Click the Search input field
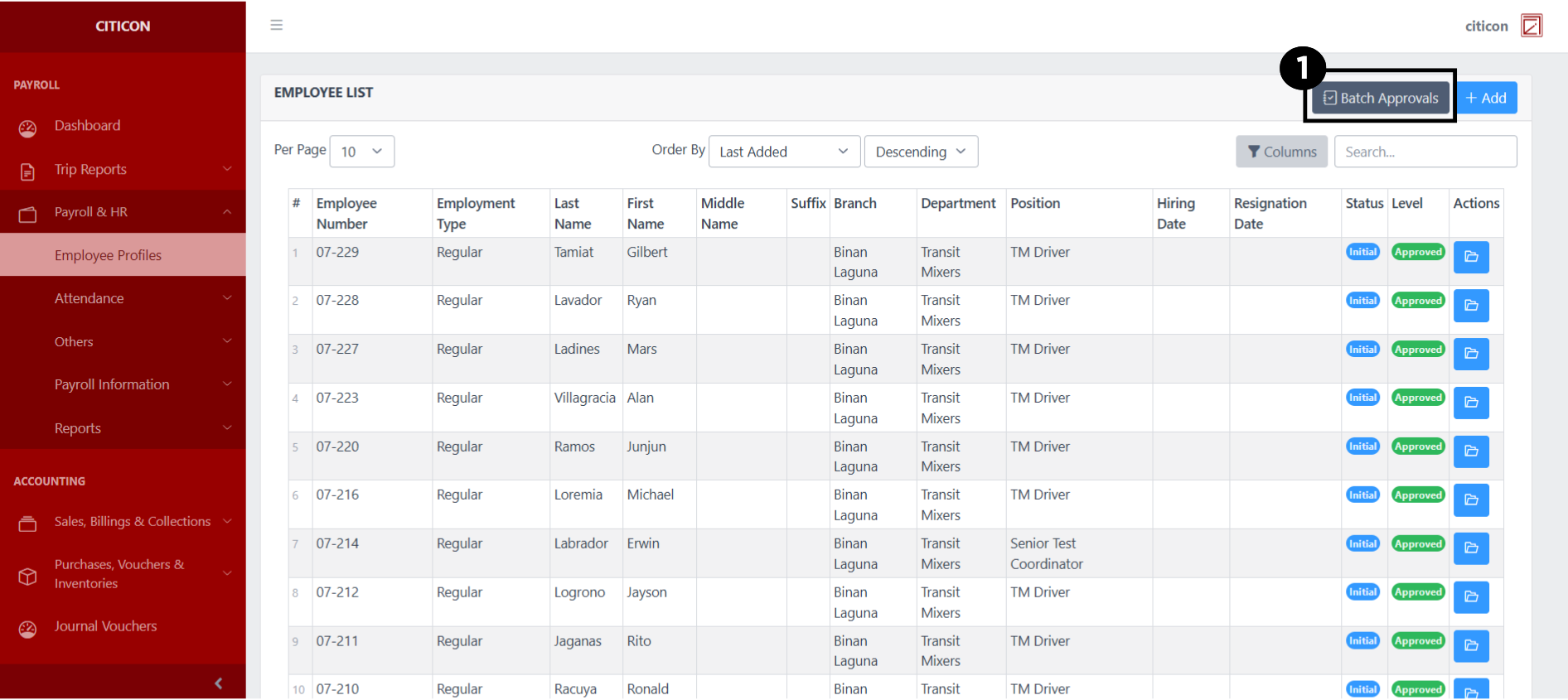 pos(1425,152)
